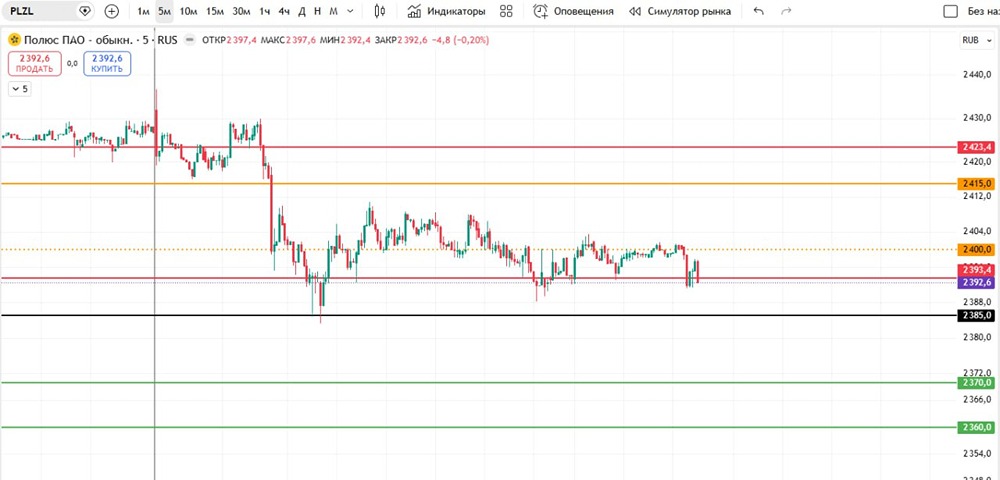Select the dotted 2400,0 level label
Image resolution: width=1000 pixels, height=480 pixels.
[x=976, y=249]
